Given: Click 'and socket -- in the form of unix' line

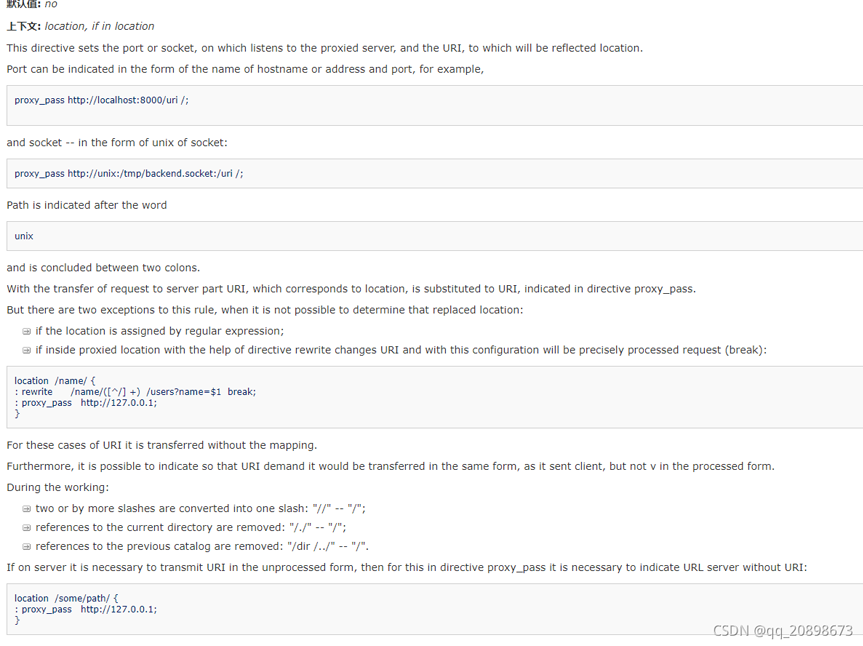Looking at the screenshot, I should (x=117, y=143).
